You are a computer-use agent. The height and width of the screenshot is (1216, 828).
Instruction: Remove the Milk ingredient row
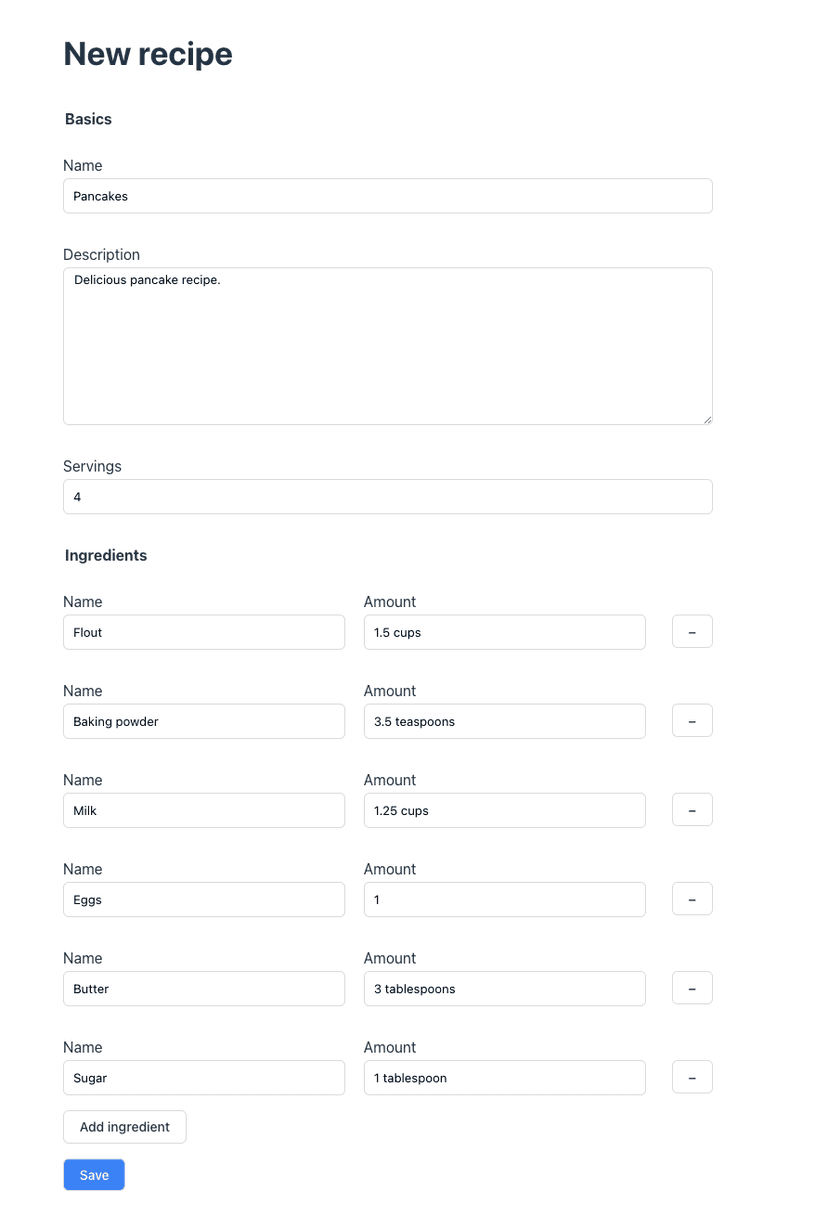pos(692,809)
